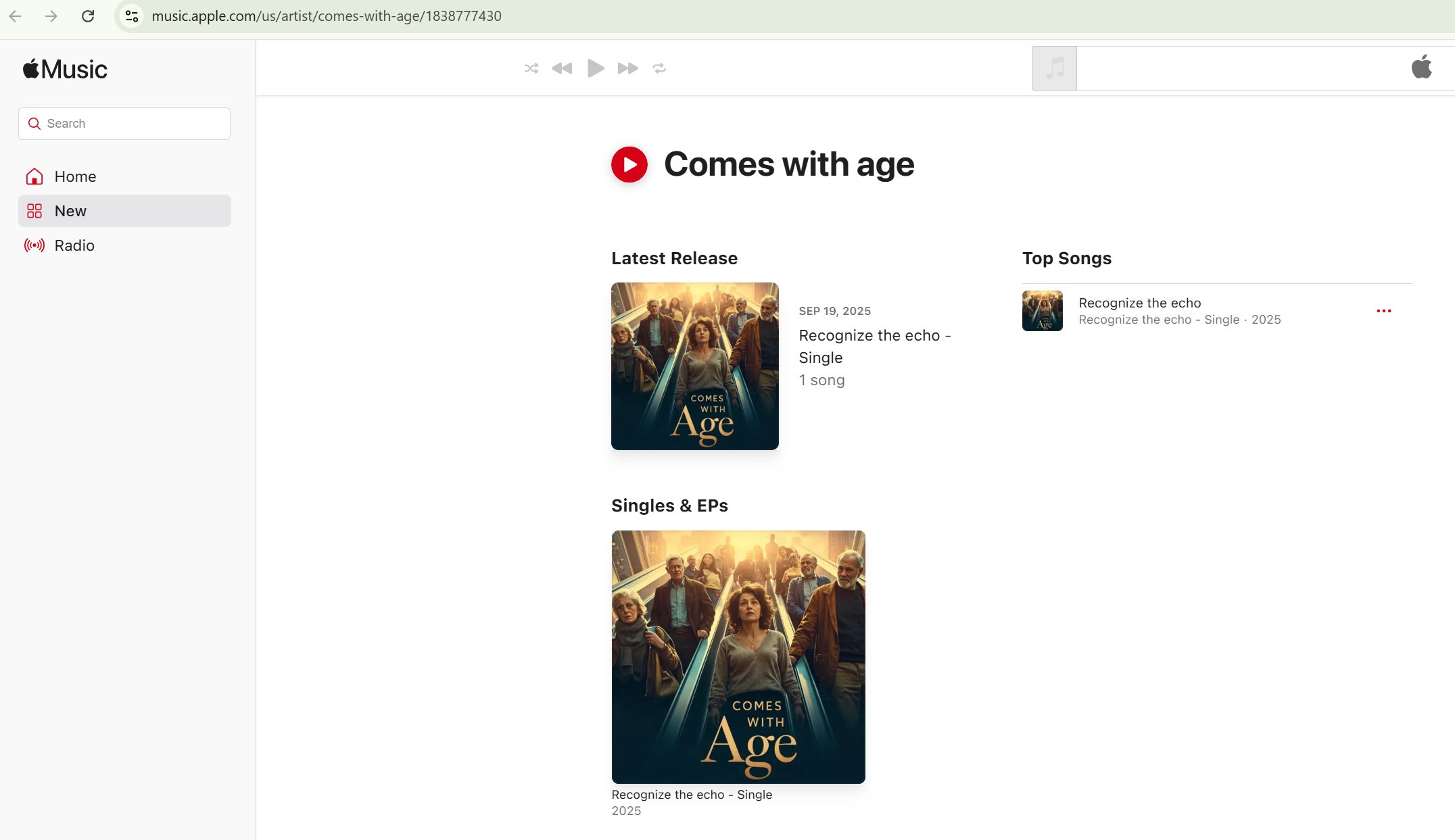
Task: Click the Apple Music logo
Action: point(65,69)
